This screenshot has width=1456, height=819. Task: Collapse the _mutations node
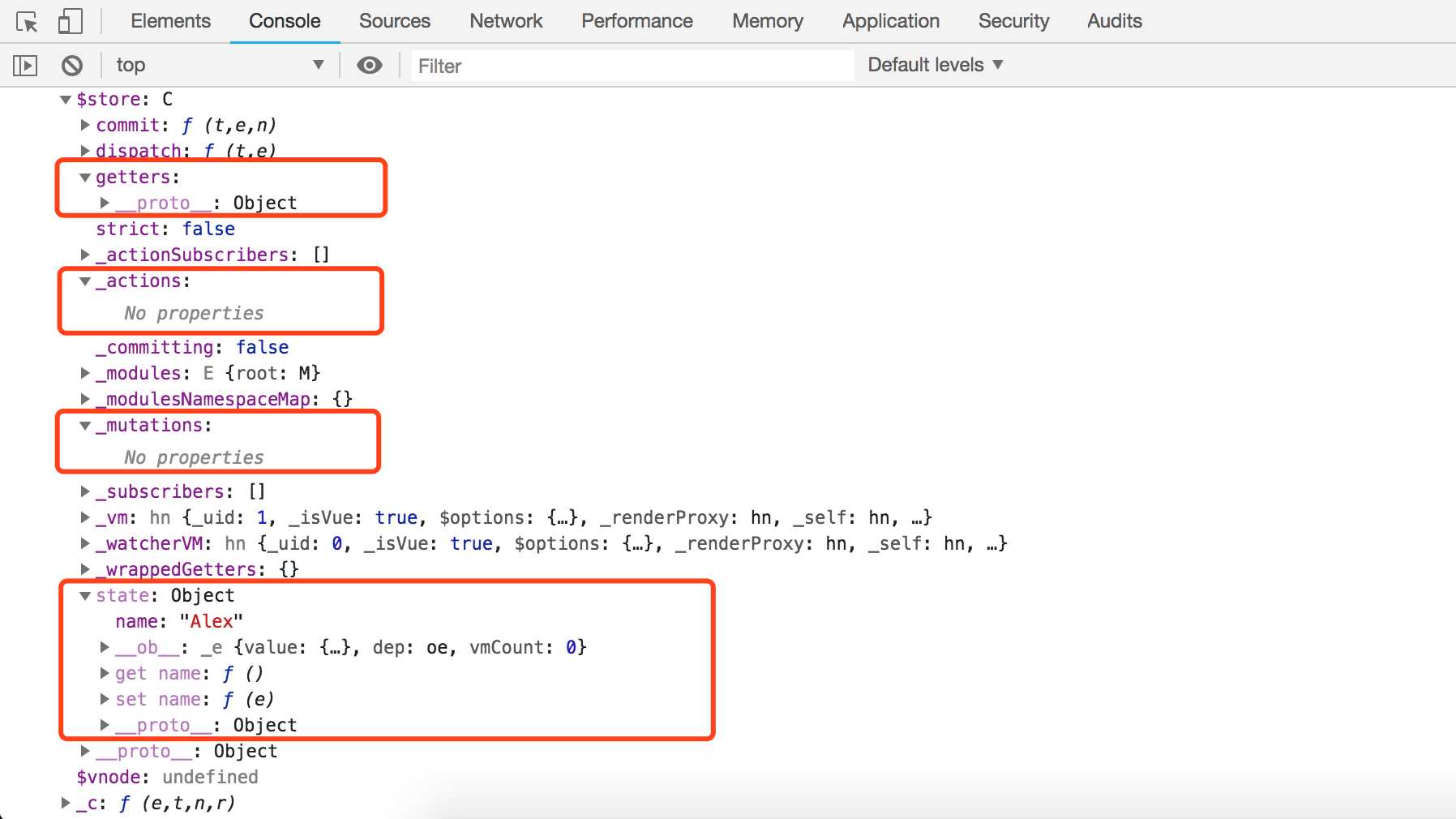coord(85,425)
